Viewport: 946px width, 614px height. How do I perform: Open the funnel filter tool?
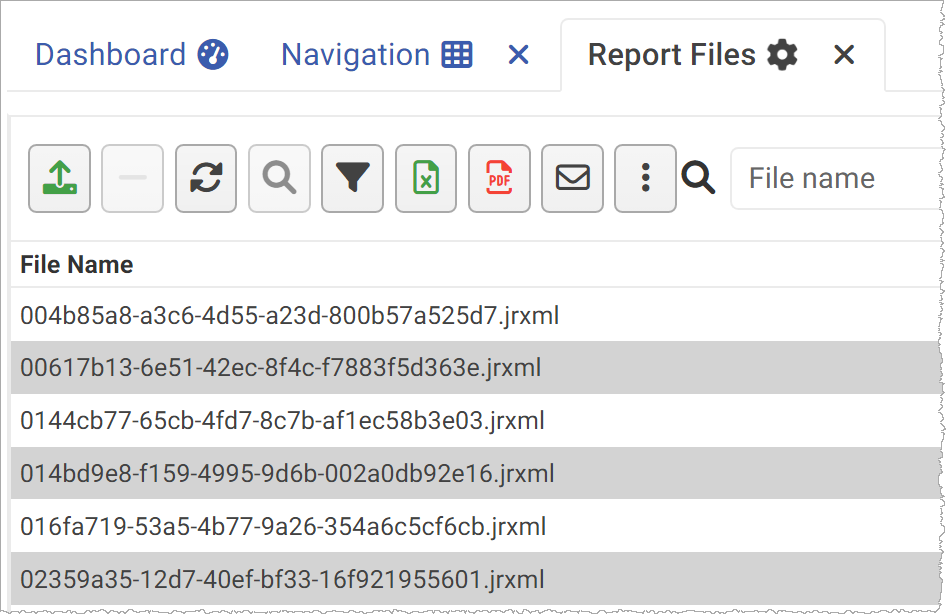point(352,178)
